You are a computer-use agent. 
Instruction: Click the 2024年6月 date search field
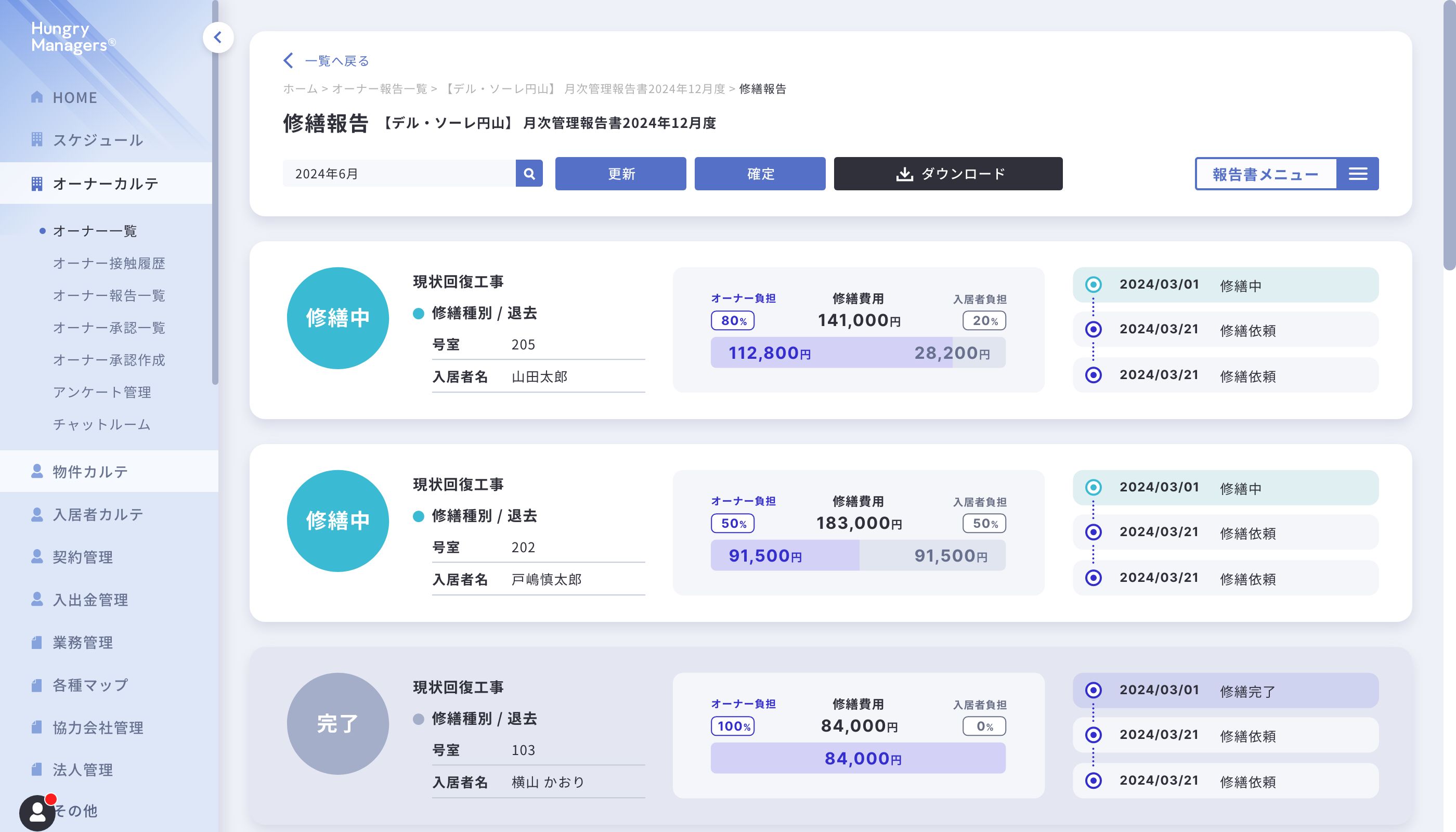pos(399,174)
